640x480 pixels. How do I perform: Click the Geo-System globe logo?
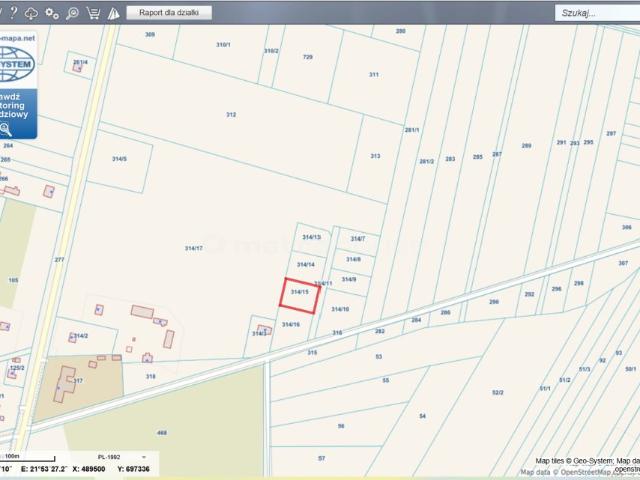[x=16, y=64]
